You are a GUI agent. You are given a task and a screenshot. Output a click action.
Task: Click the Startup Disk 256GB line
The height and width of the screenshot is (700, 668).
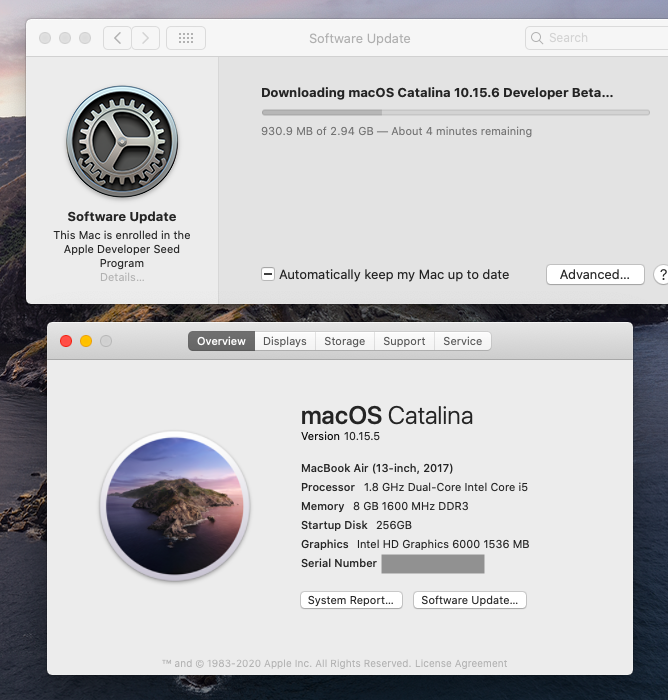356,525
